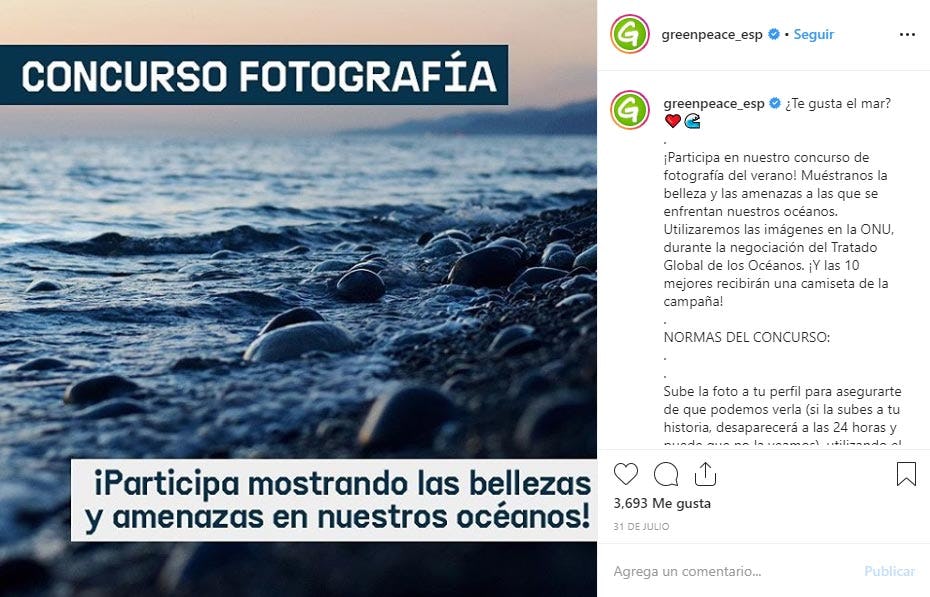
Task: Click verified badge next to caption username
Action: (x=775, y=103)
